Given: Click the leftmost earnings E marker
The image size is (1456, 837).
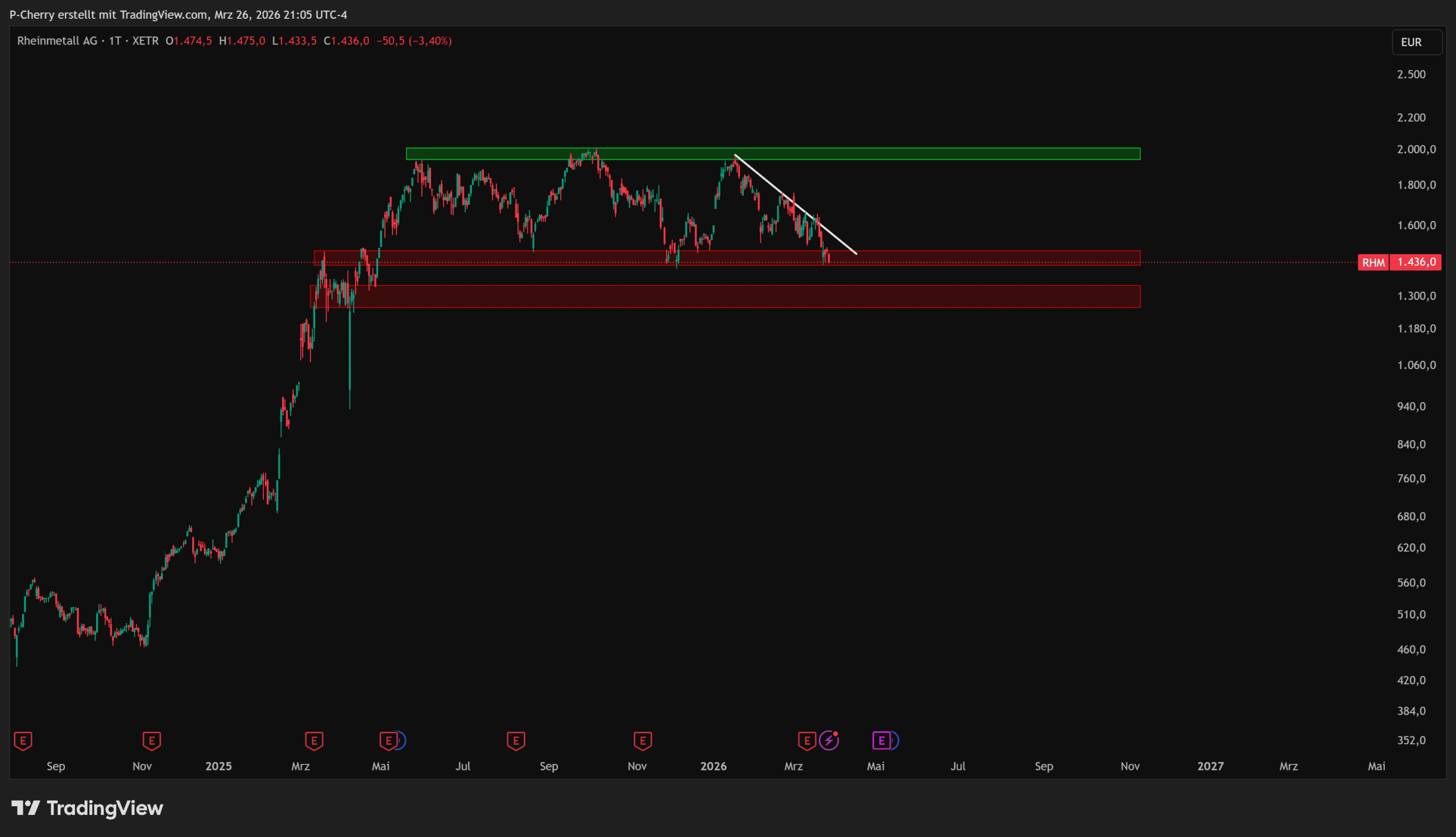Looking at the screenshot, I should [23, 740].
